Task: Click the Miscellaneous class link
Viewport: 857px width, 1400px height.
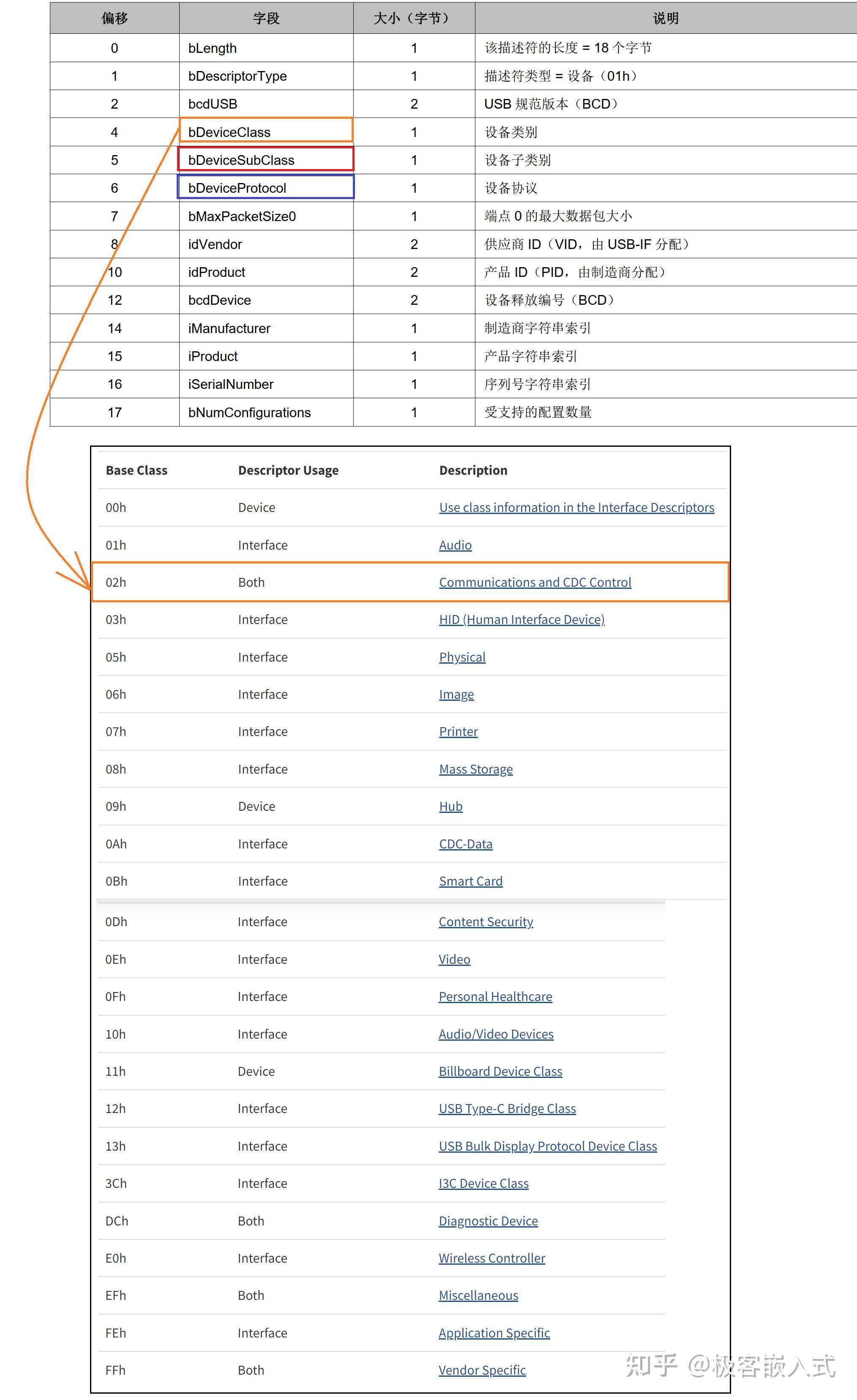Action: pos(478,1296)
